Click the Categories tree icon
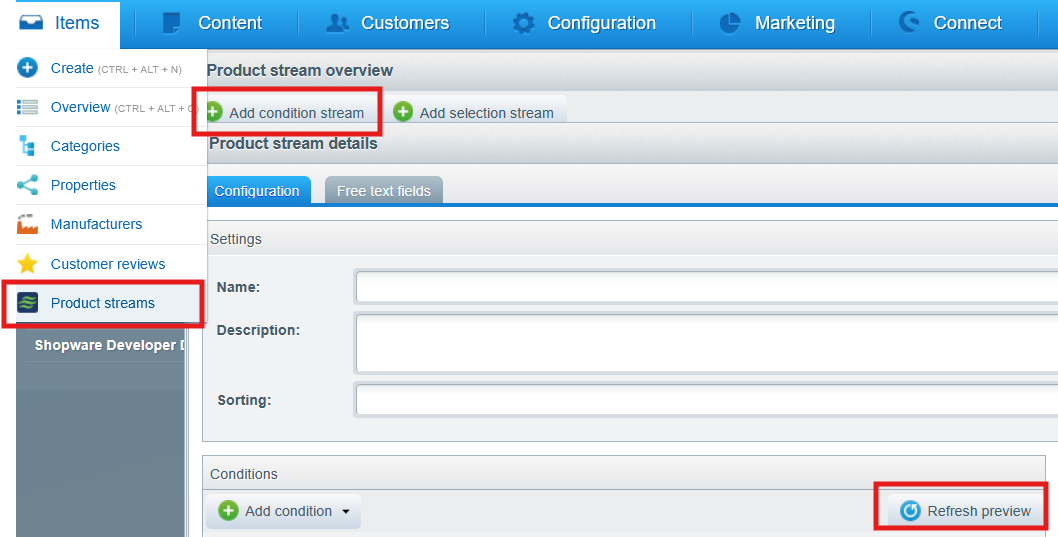This screenshot has height=537, width=1058. click(27, 146)
